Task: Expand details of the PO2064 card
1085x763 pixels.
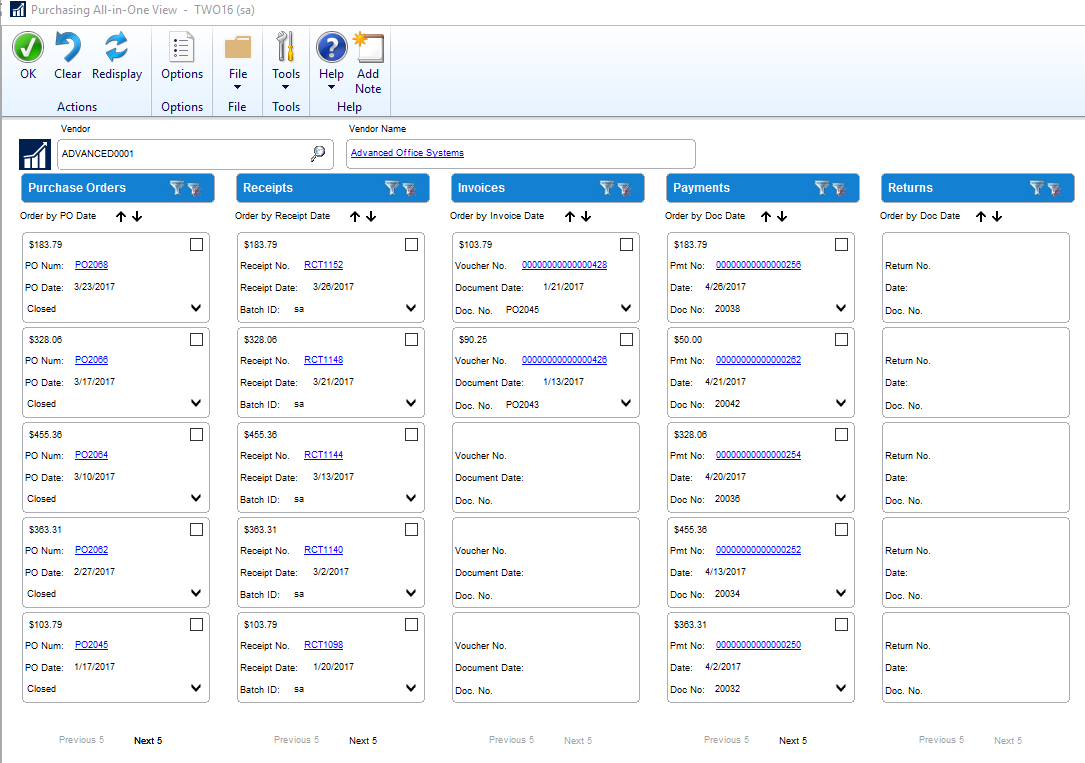Action: tap(196, 498)
